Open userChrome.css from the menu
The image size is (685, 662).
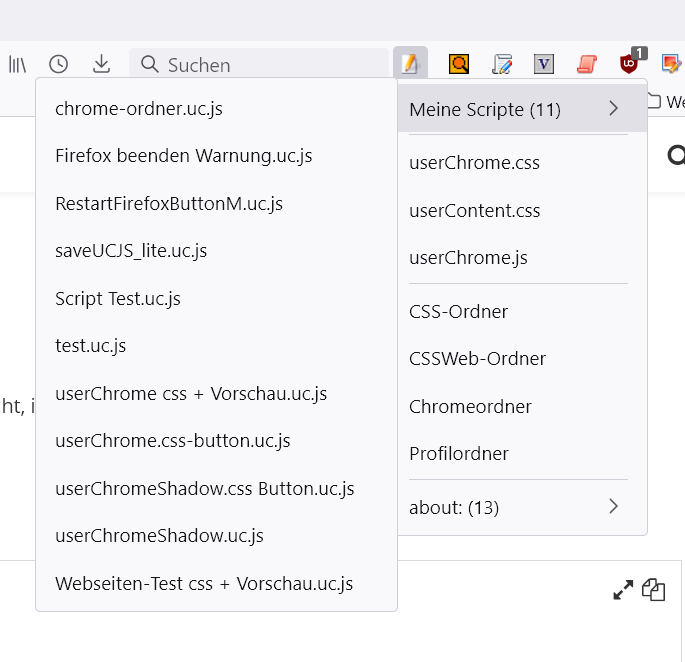474,163
